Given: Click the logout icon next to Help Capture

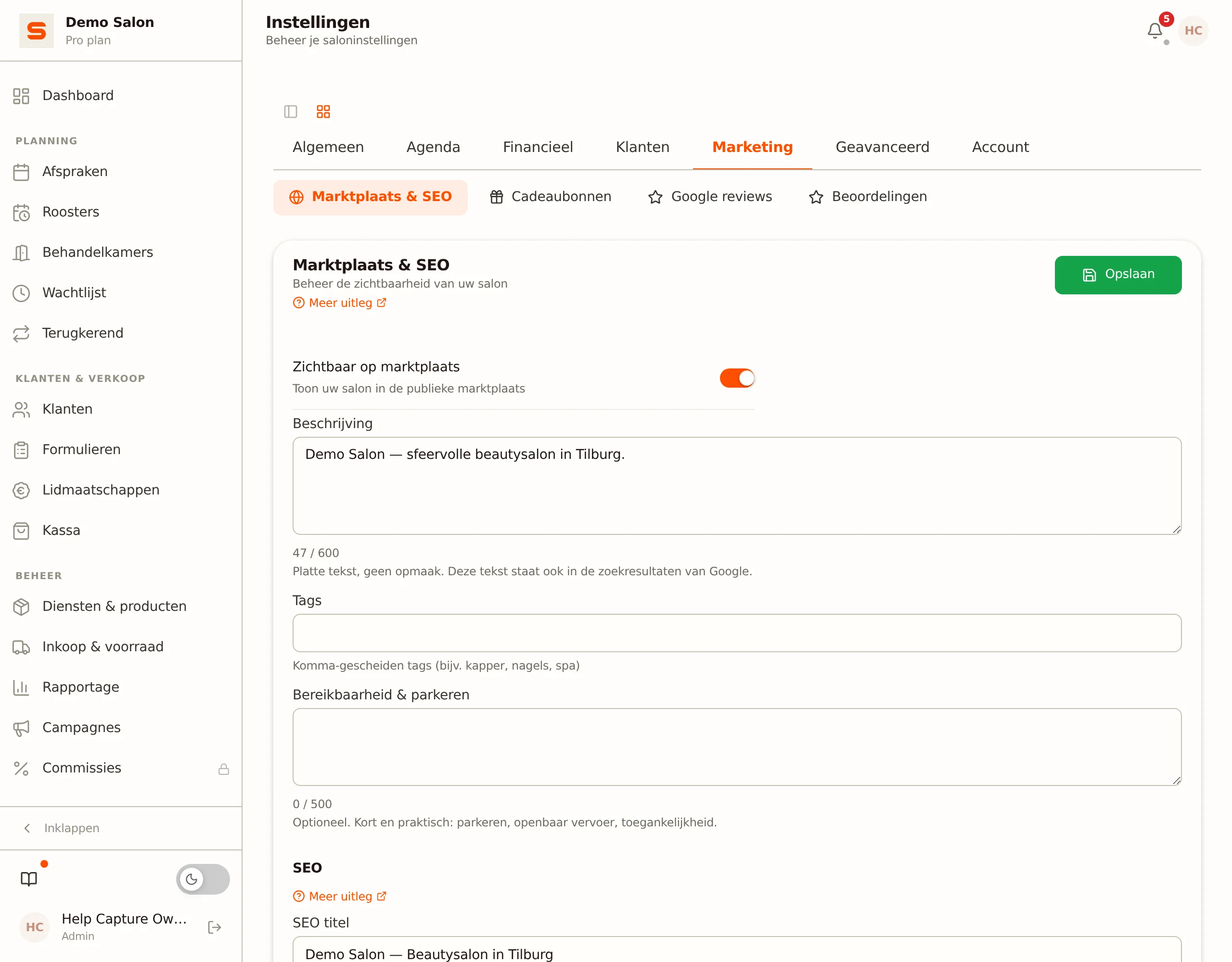Looking at the screenshot, I should 214,927.
